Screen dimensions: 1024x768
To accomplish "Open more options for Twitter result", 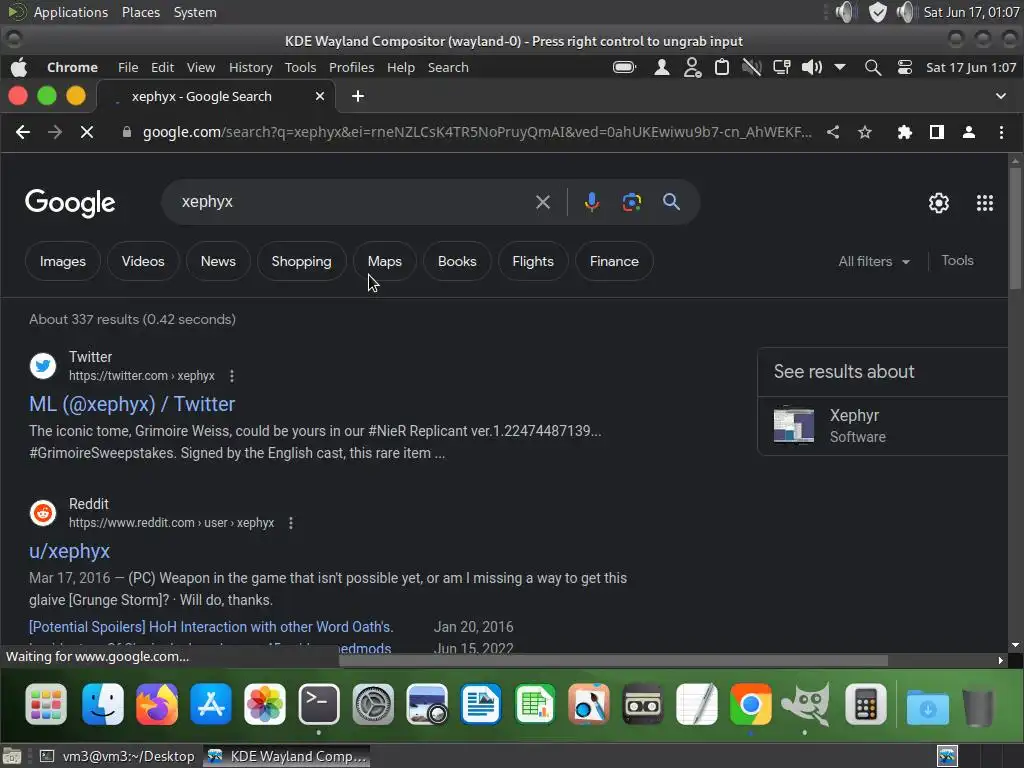I will [232, 376].
